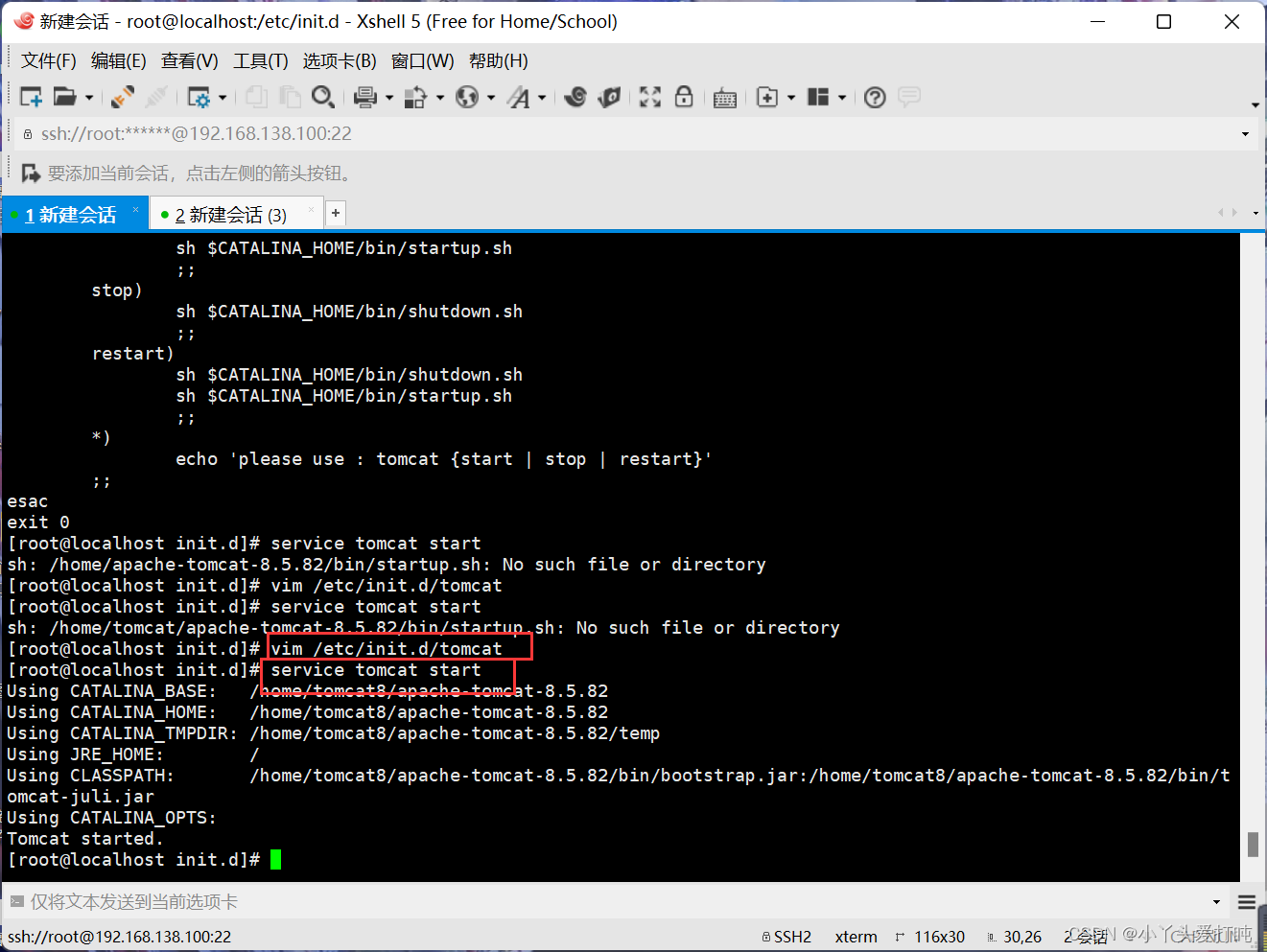Launch Xftp via the swirl icon

[x=575, y=97]
